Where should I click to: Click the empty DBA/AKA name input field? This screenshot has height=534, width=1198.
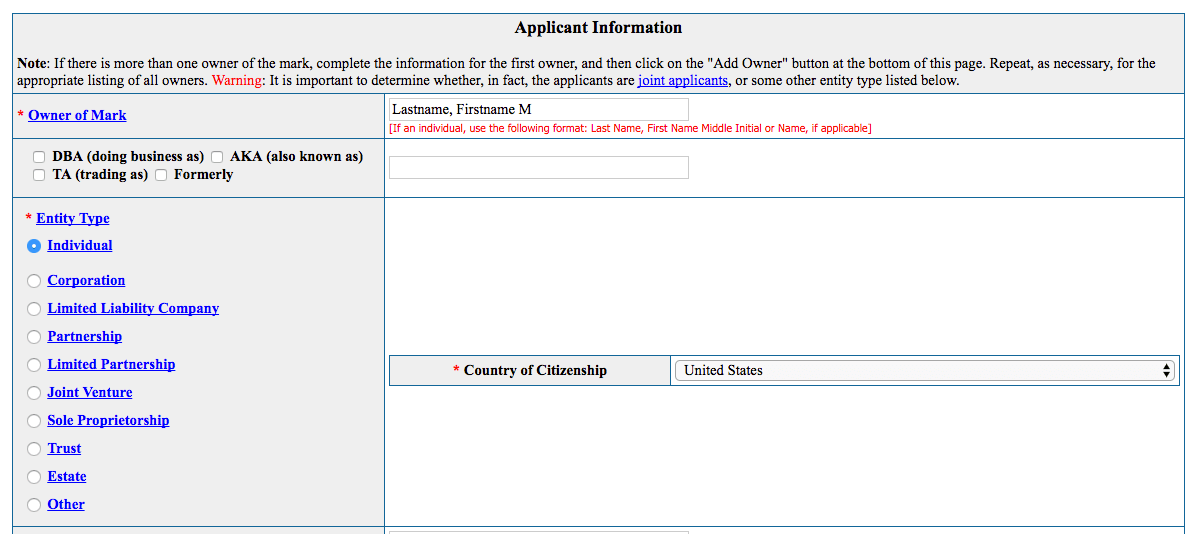539,167
